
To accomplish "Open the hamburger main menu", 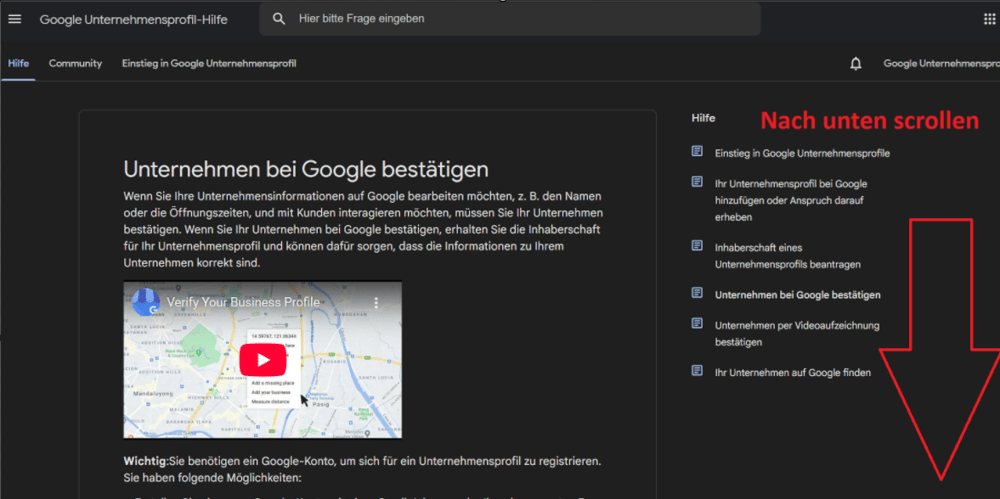I will coord(15,19).
